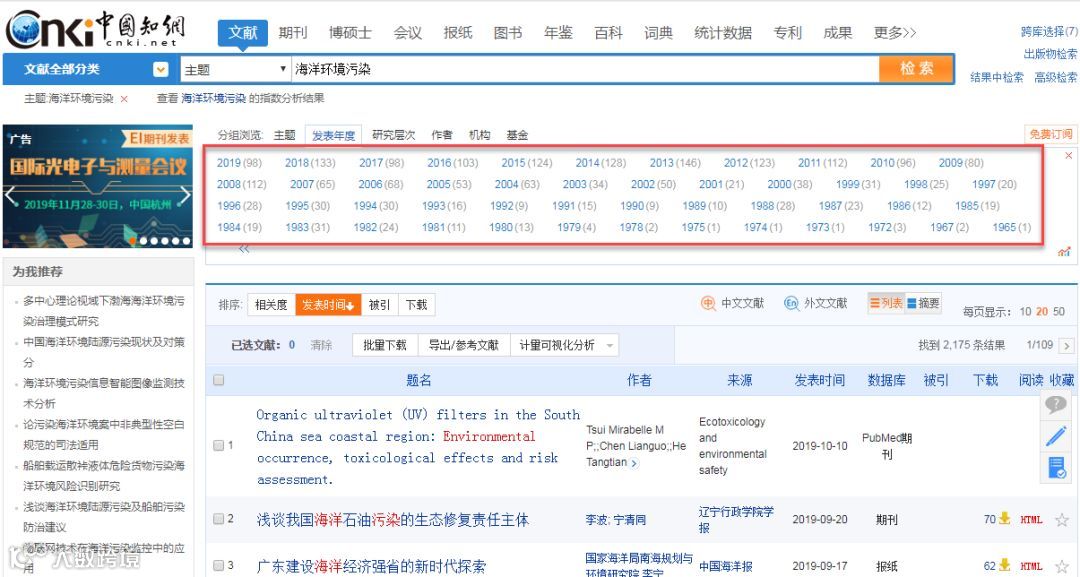The image size is (1080, 577).
Task: Filter by year 2013(146)
Action: (674, 163)
